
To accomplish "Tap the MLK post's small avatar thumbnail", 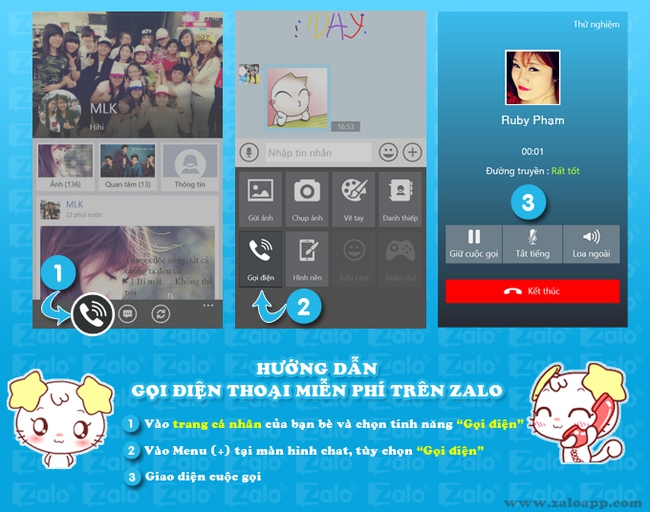I will tap(51, 209).
